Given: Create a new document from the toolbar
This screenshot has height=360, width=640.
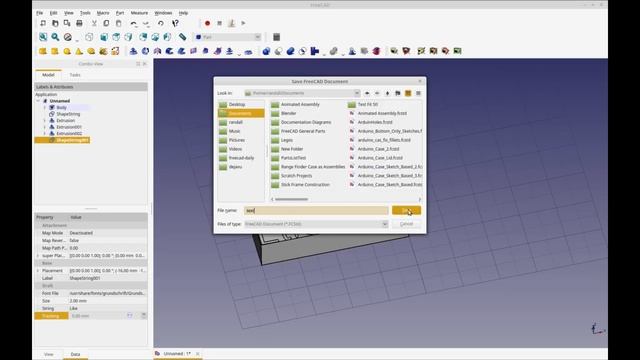Looking at the screenshot, I should click(43, 23).
